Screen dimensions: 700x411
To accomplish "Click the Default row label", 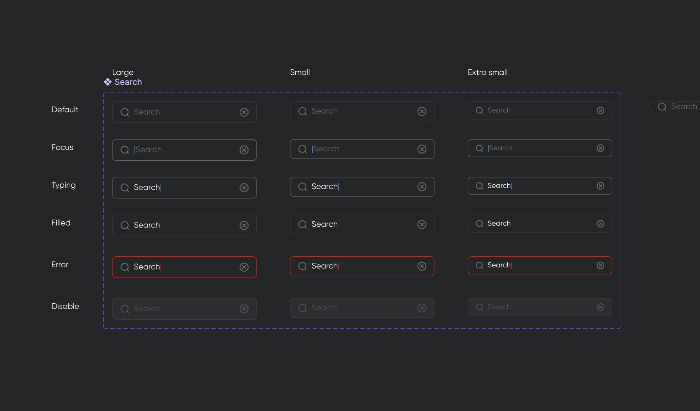I will tap(65, 109).
